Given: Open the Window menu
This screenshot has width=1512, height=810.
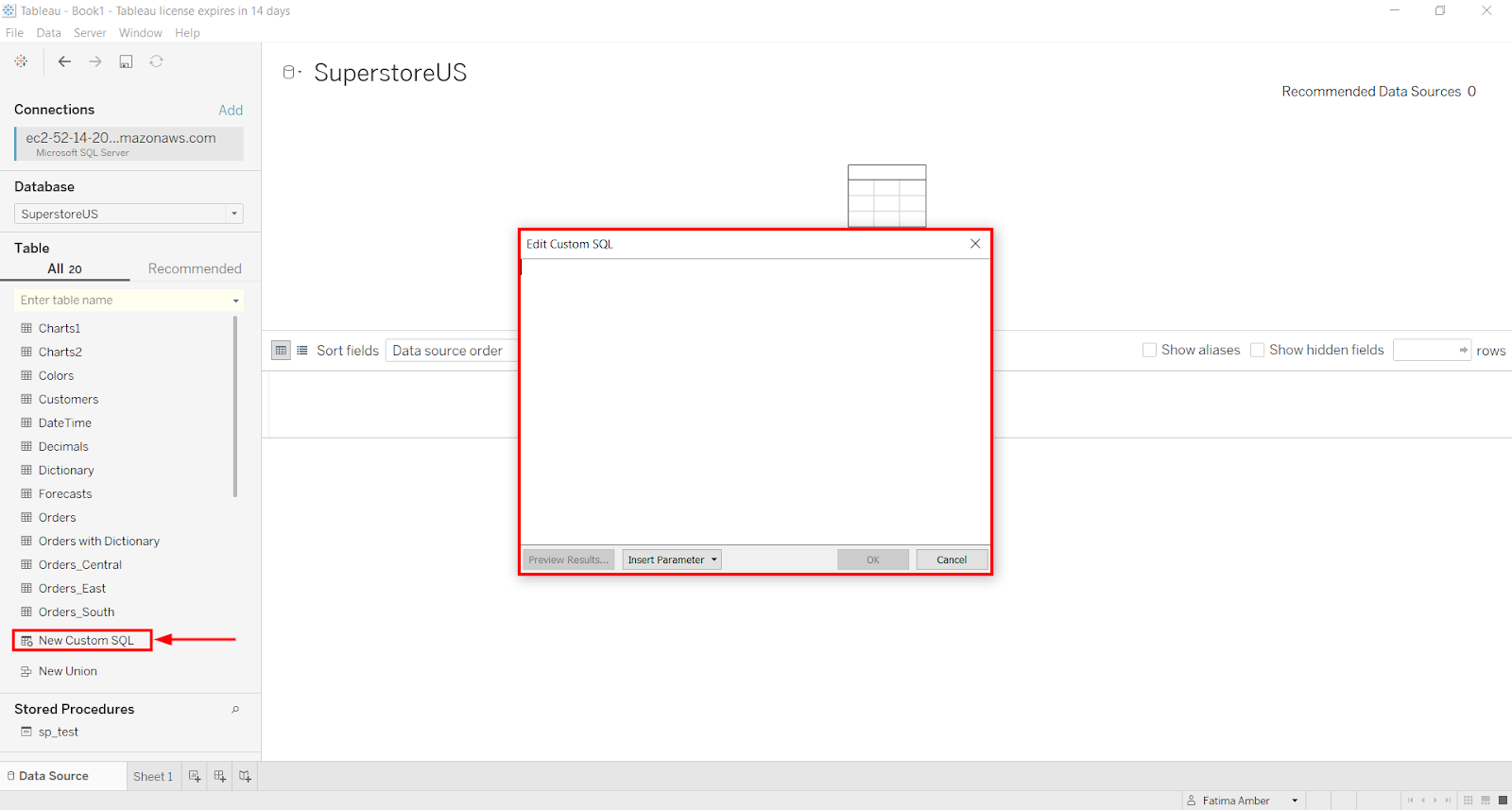Looking at the screenshot, I should click(x=141, y=32).
